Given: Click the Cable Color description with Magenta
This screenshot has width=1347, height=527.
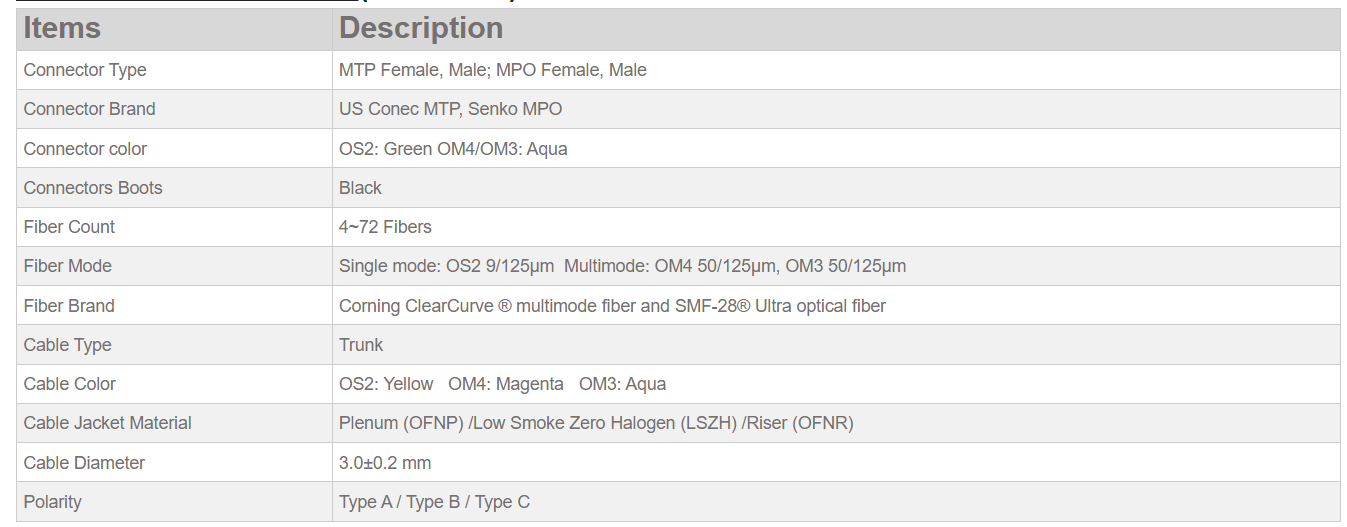Looking at the screenshot, I should point(502,384).
